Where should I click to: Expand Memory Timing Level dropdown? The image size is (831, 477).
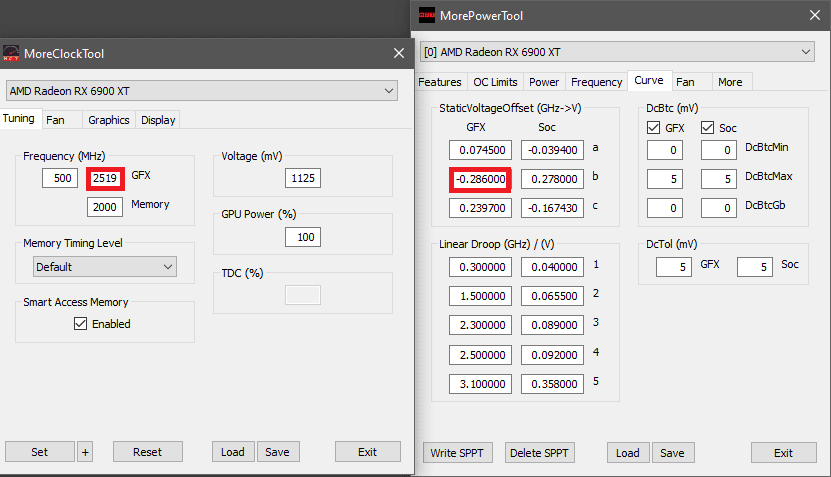point(105,267)
